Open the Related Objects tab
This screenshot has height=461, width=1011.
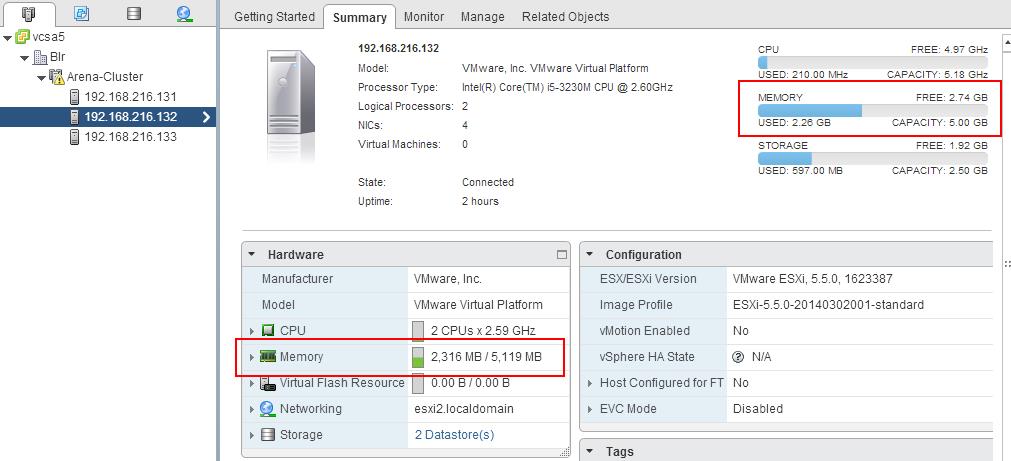click(565, 17)
